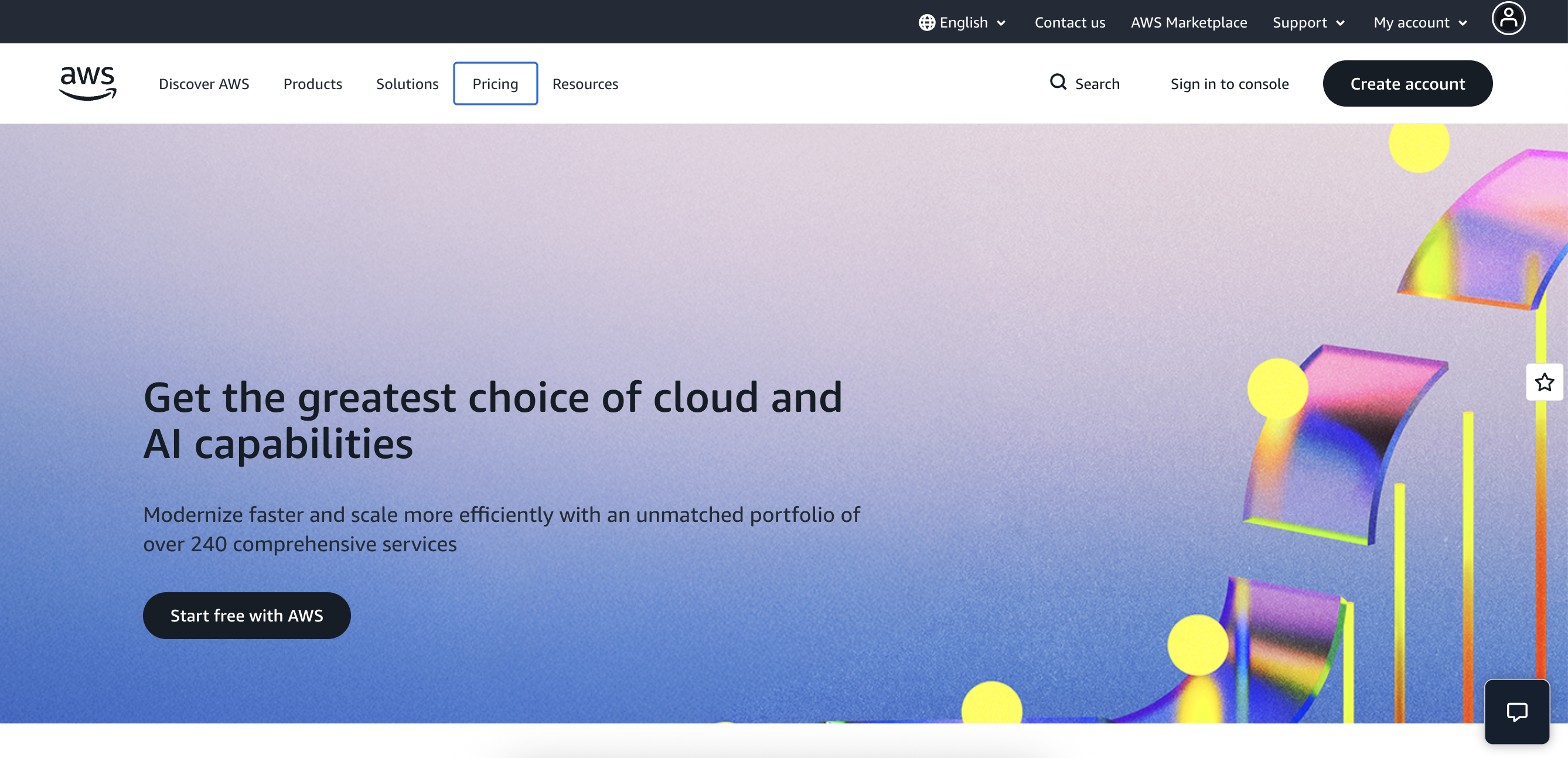Select the Pricing menu item

495,83
